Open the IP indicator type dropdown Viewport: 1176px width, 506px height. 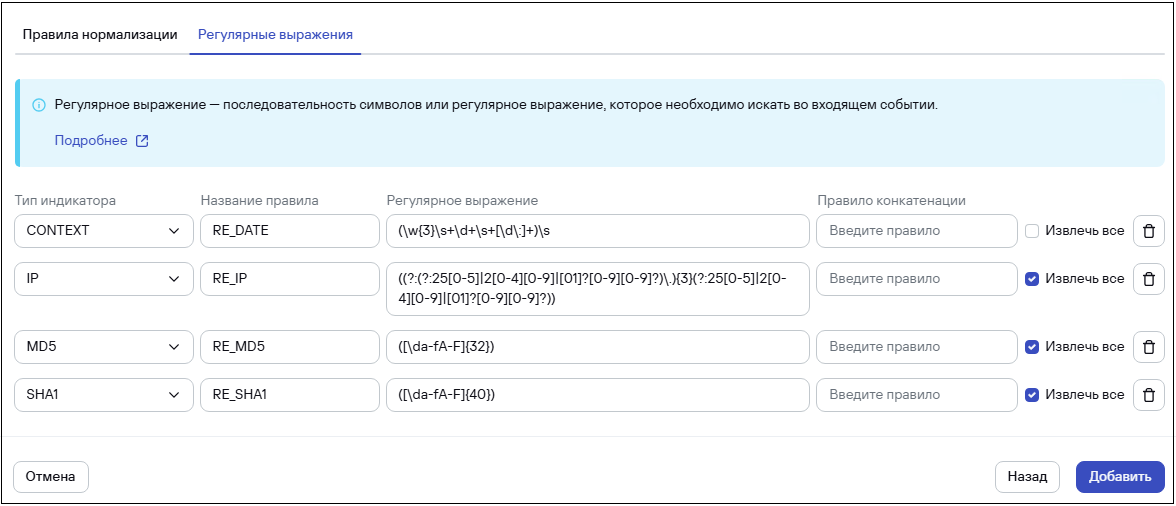point(104,279)
